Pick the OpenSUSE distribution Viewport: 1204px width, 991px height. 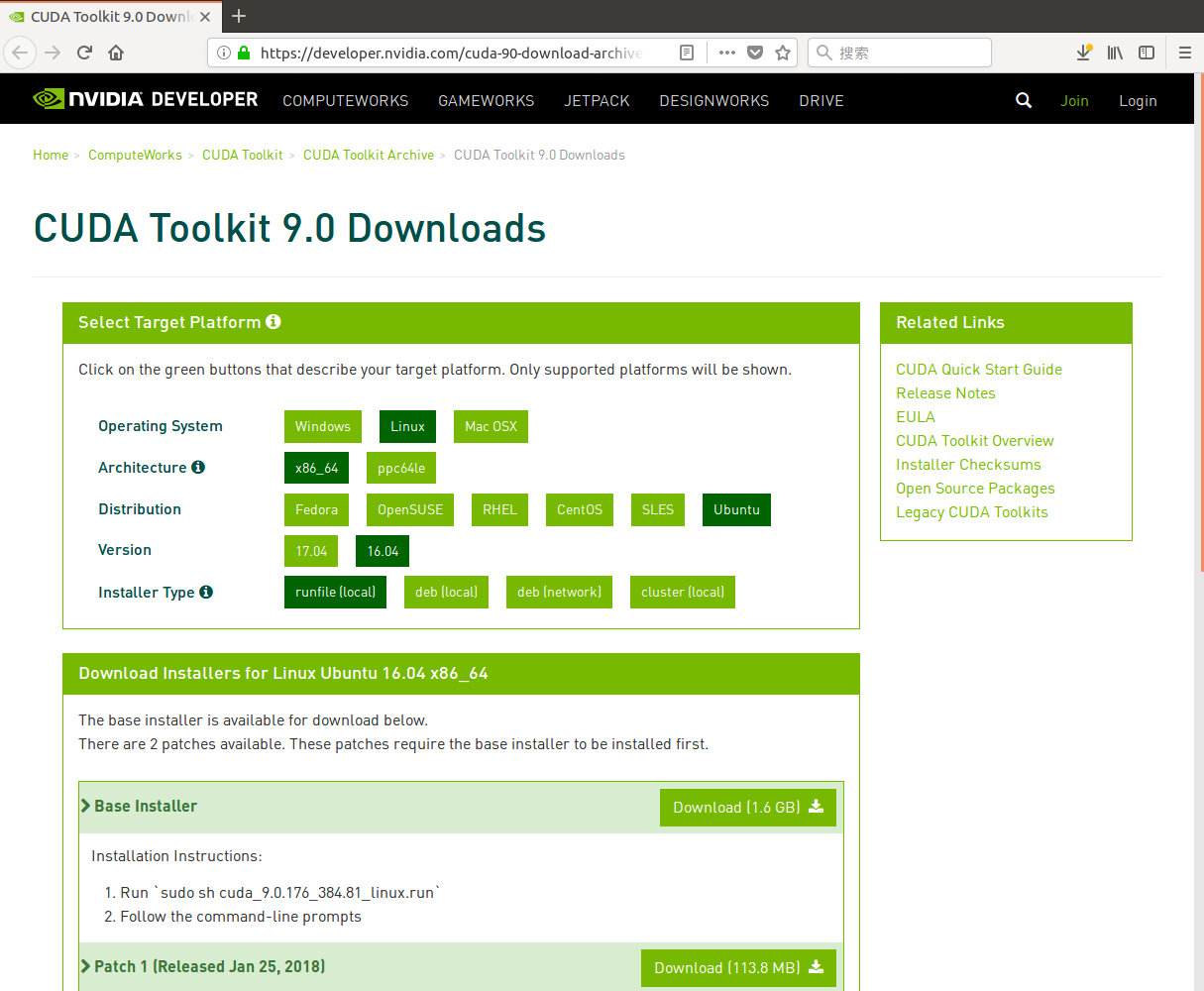[x=410, y=509]
